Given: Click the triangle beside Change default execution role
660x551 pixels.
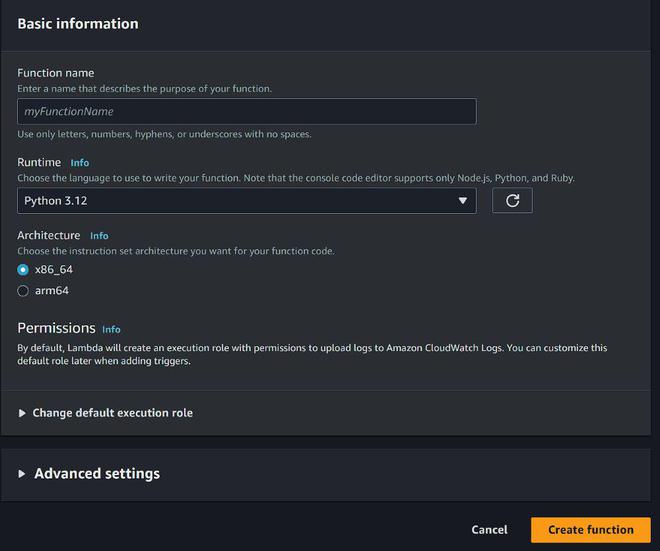Looking at the screenshot, I should tap(23, 413).
